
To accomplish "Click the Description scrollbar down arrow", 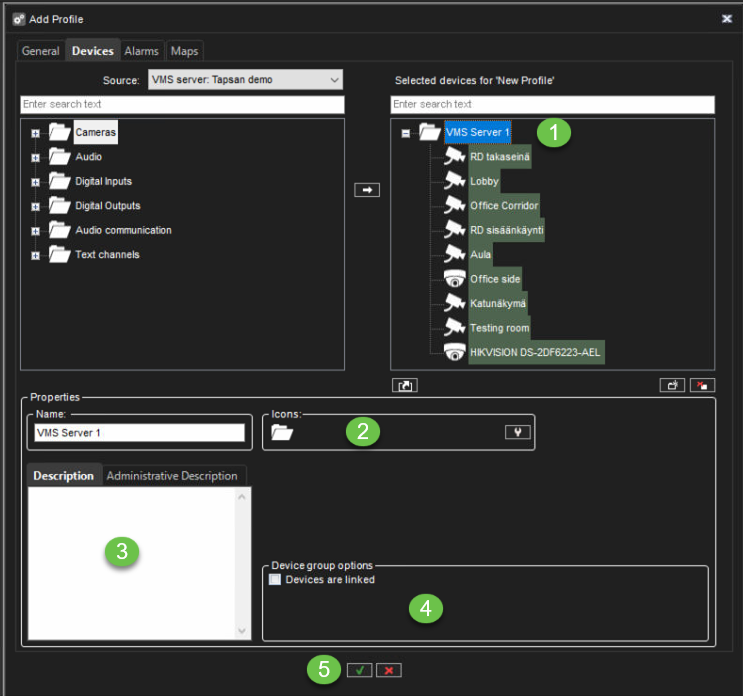I will [243, 631].
